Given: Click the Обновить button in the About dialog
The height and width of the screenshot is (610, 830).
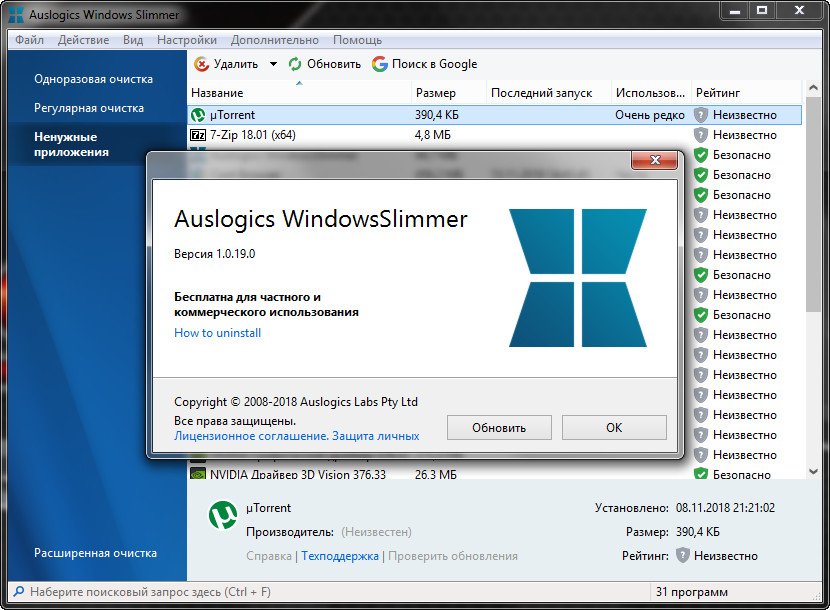Looking at the screenshot, I should [499, 427].
